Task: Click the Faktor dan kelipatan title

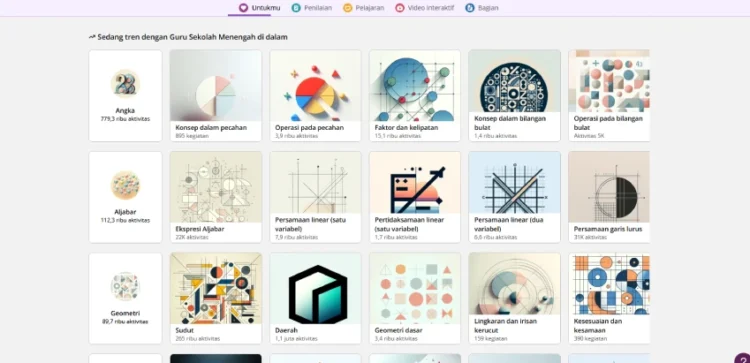Action: [x=406, y=128]
